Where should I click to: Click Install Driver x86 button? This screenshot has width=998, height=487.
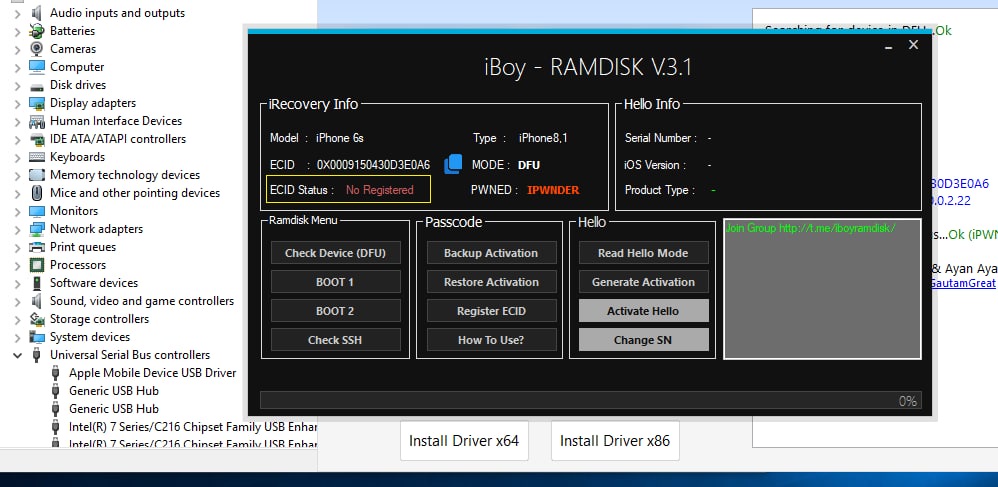point(615,441)
